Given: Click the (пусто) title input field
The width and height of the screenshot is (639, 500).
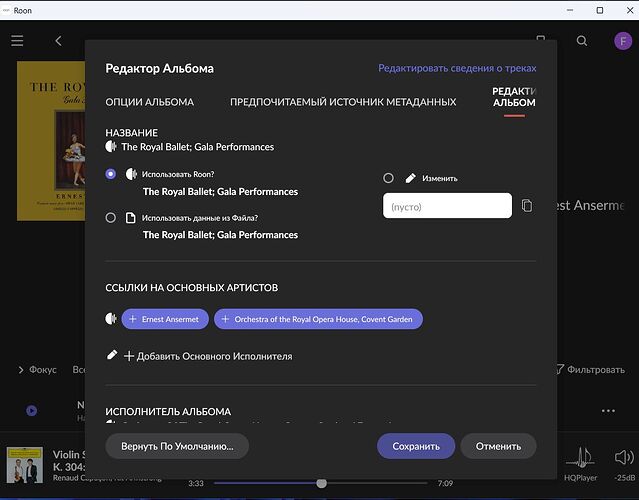Looking at the screenshot, I should (x=447, y=206).
